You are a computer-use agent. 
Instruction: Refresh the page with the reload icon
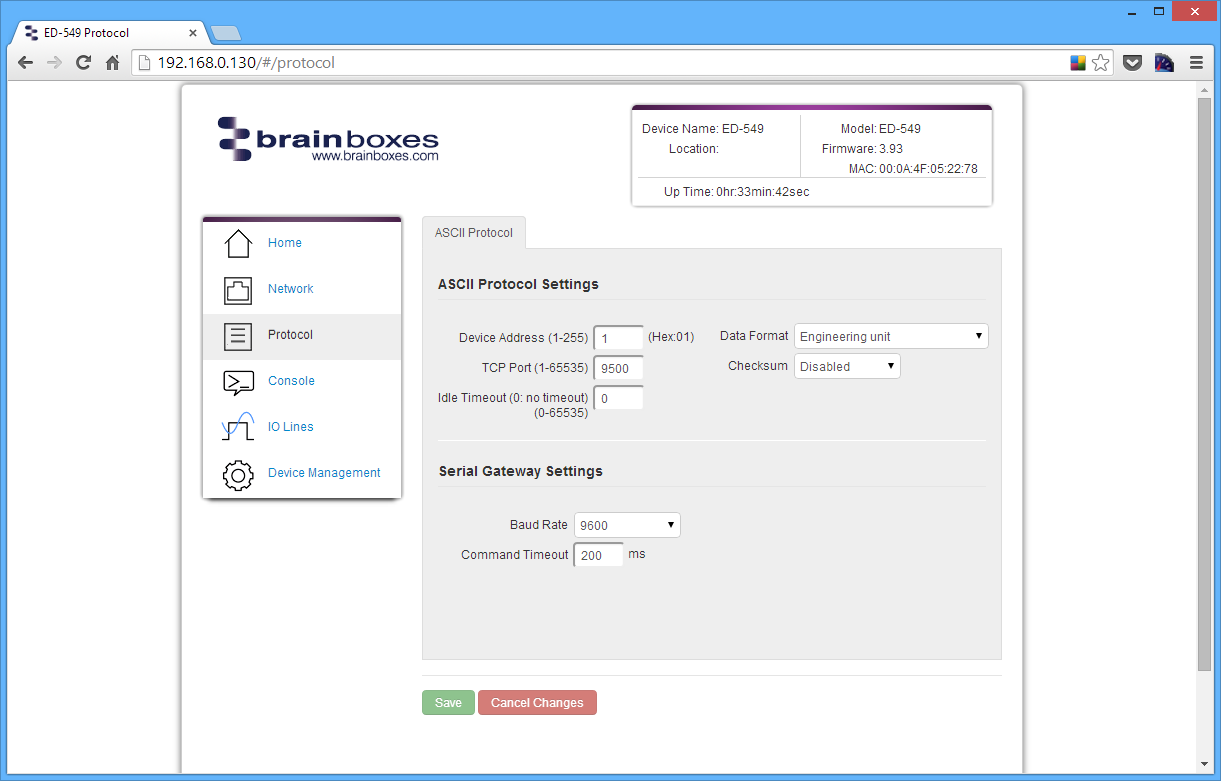point(83,62)
